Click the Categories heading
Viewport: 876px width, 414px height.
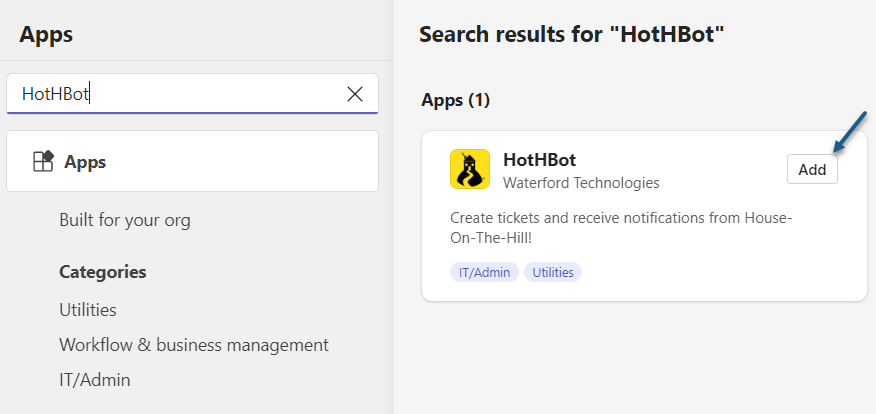click(x=103, y=272)
